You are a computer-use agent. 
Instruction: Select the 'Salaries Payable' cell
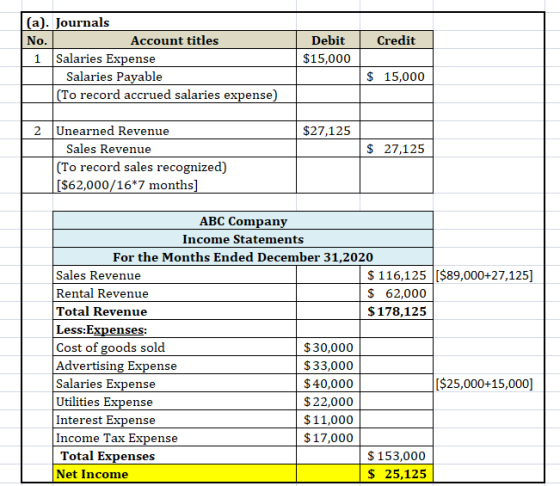[x=175, y=76]
